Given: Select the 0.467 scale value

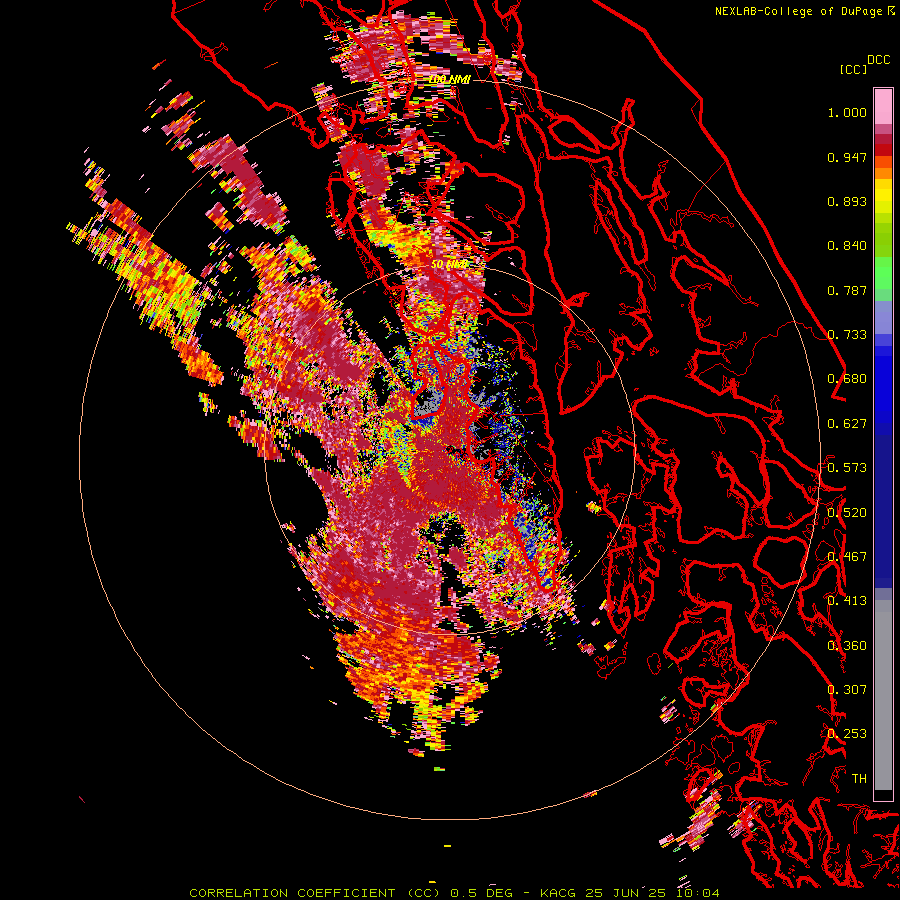Looking at the screenshot, I should (847, 557).
